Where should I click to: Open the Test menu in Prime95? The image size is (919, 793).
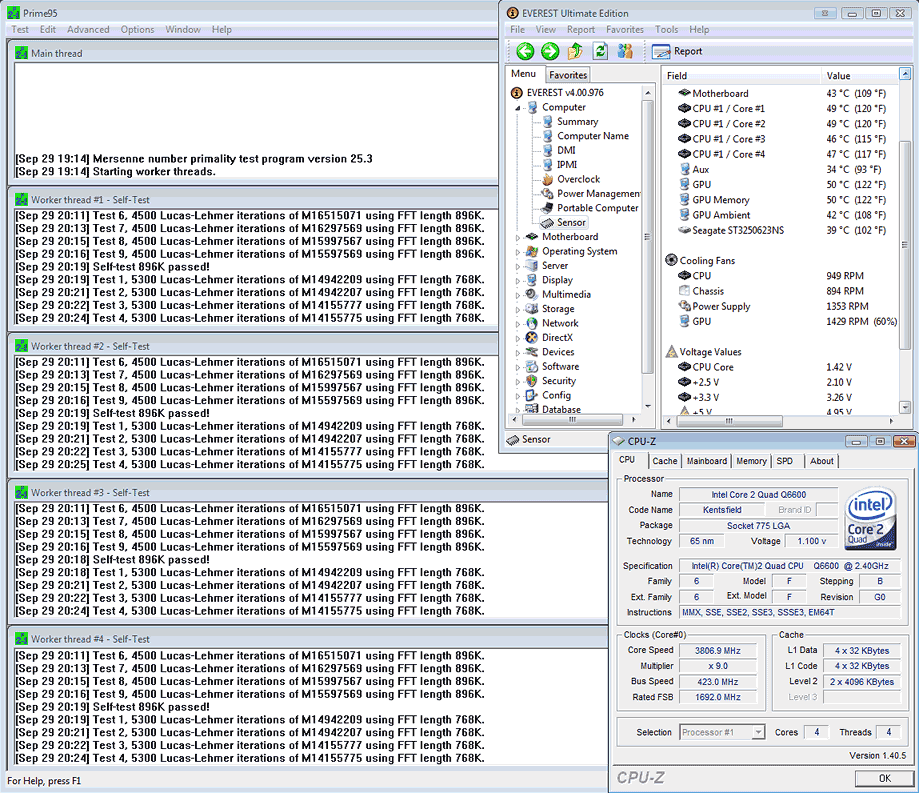(19, 29)
